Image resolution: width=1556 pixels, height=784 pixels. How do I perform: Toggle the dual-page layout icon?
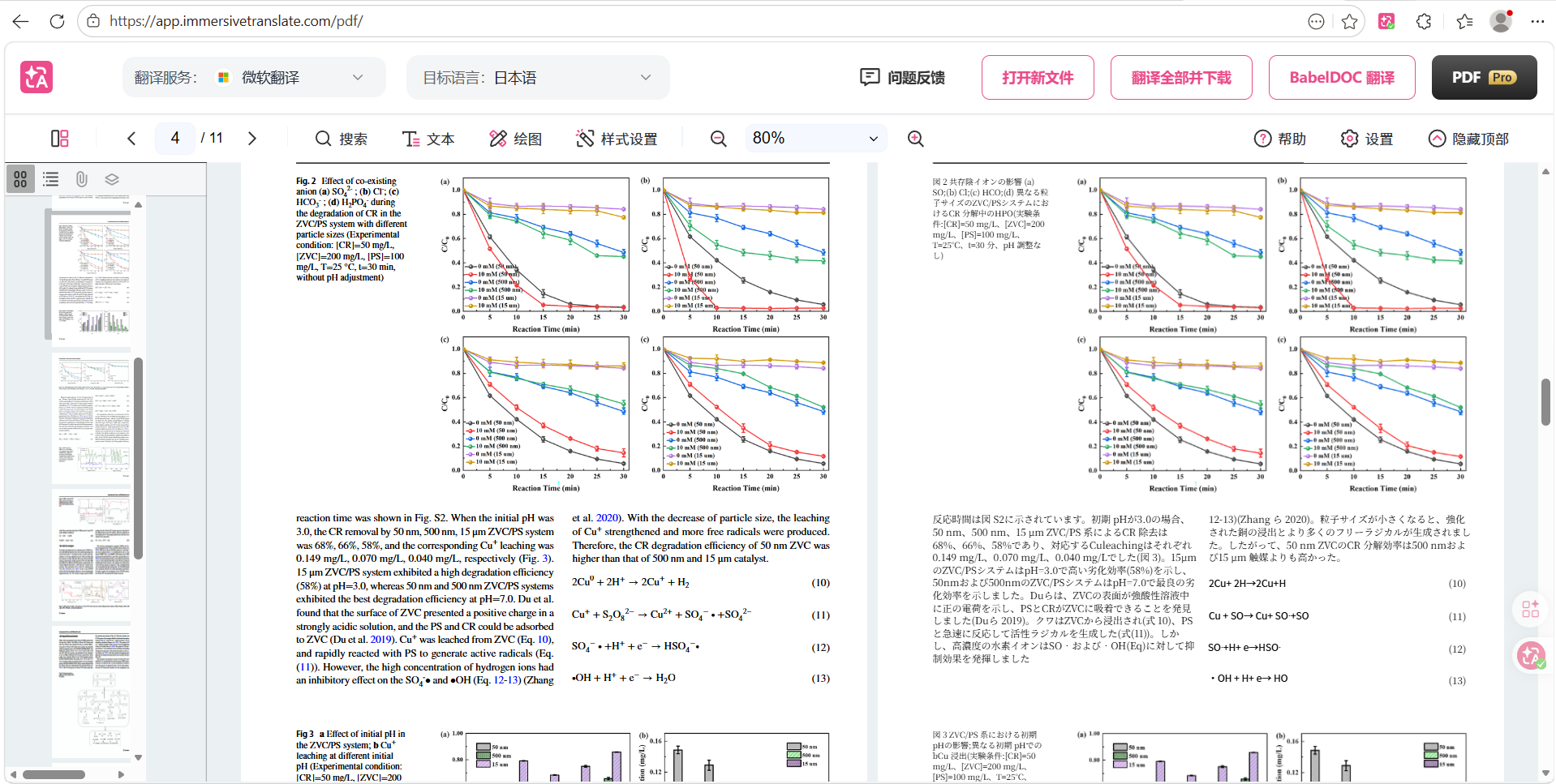click(59, 139)
